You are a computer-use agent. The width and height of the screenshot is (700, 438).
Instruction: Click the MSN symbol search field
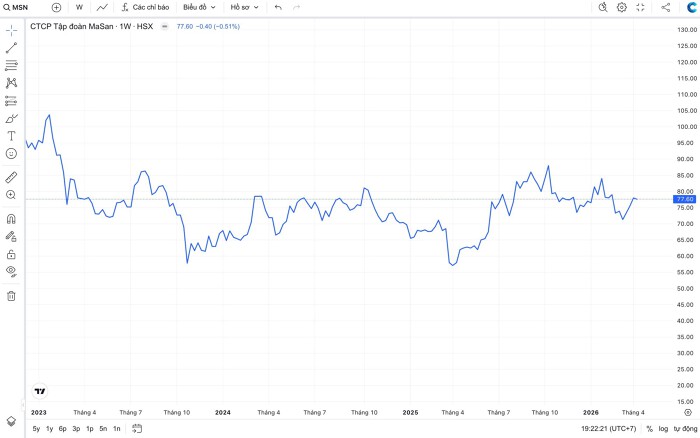20,7
